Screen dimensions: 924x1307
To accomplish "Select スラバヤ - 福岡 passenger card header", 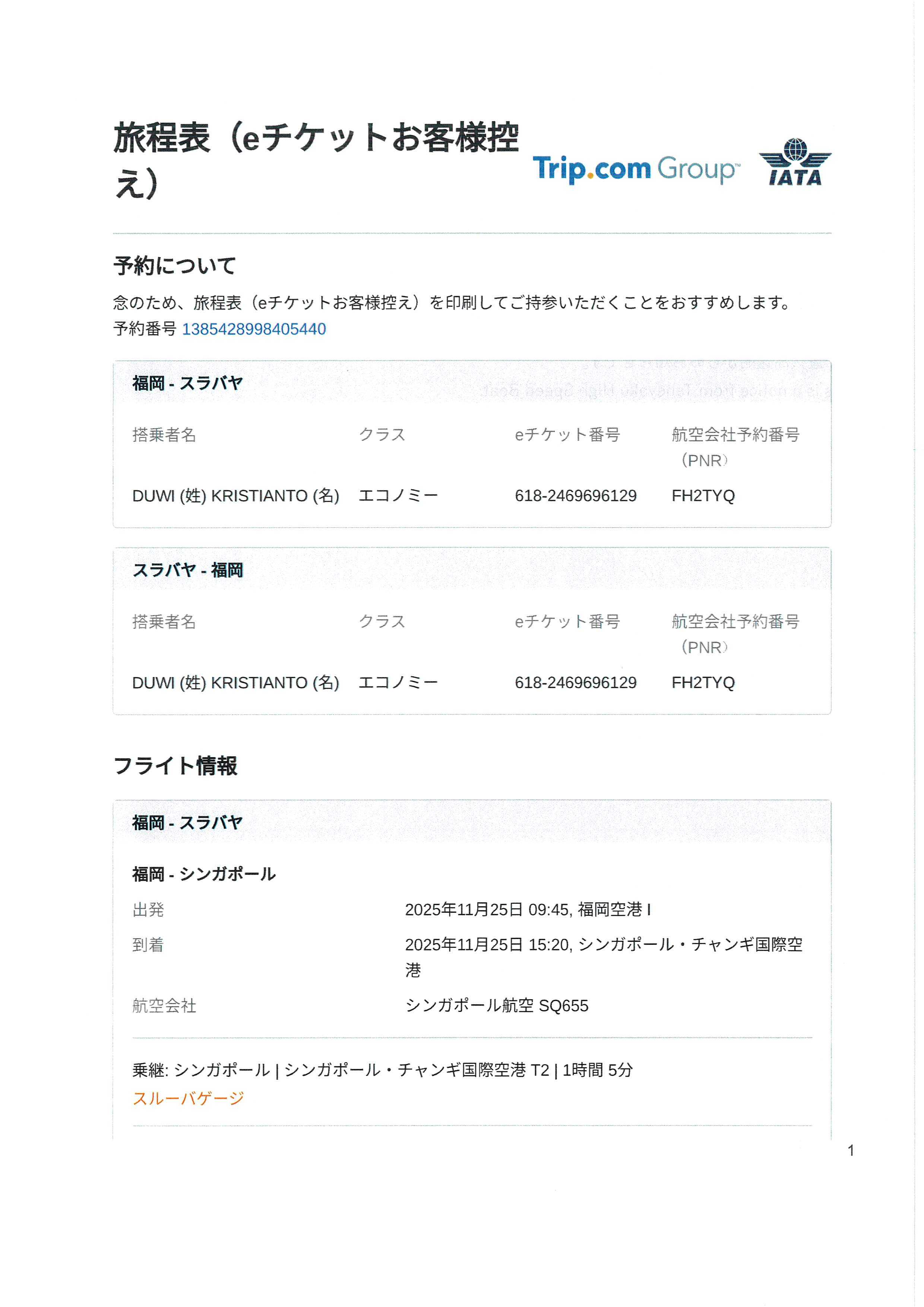I will 187,570.
